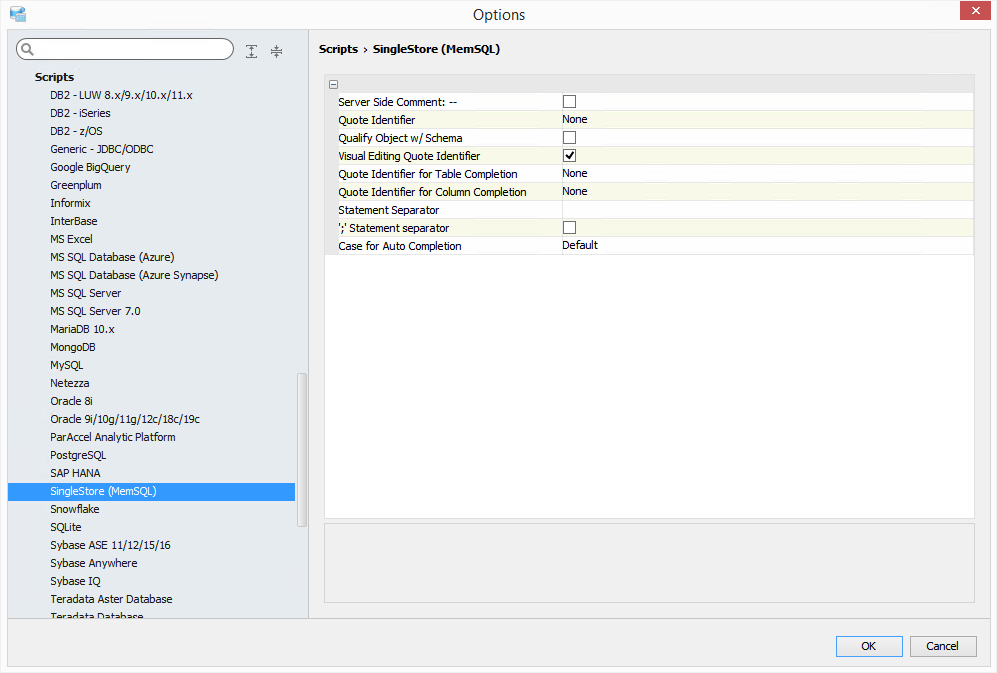The width and height of the screenshot is (997, 673).
Task: Click the application icon in title bar
Action: 17,14
